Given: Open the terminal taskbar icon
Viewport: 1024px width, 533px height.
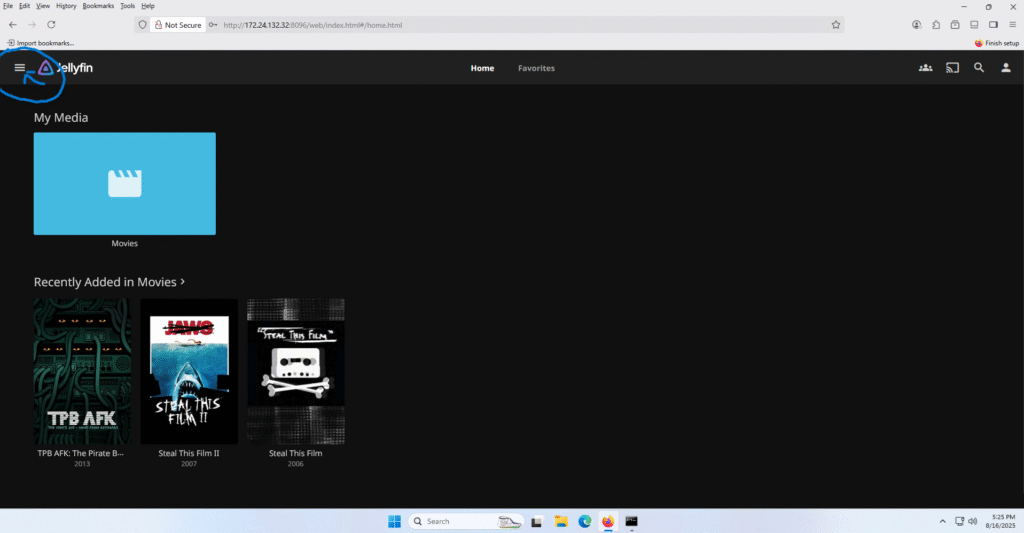Looking at the screenshot, I should click(x=632, y=521).
